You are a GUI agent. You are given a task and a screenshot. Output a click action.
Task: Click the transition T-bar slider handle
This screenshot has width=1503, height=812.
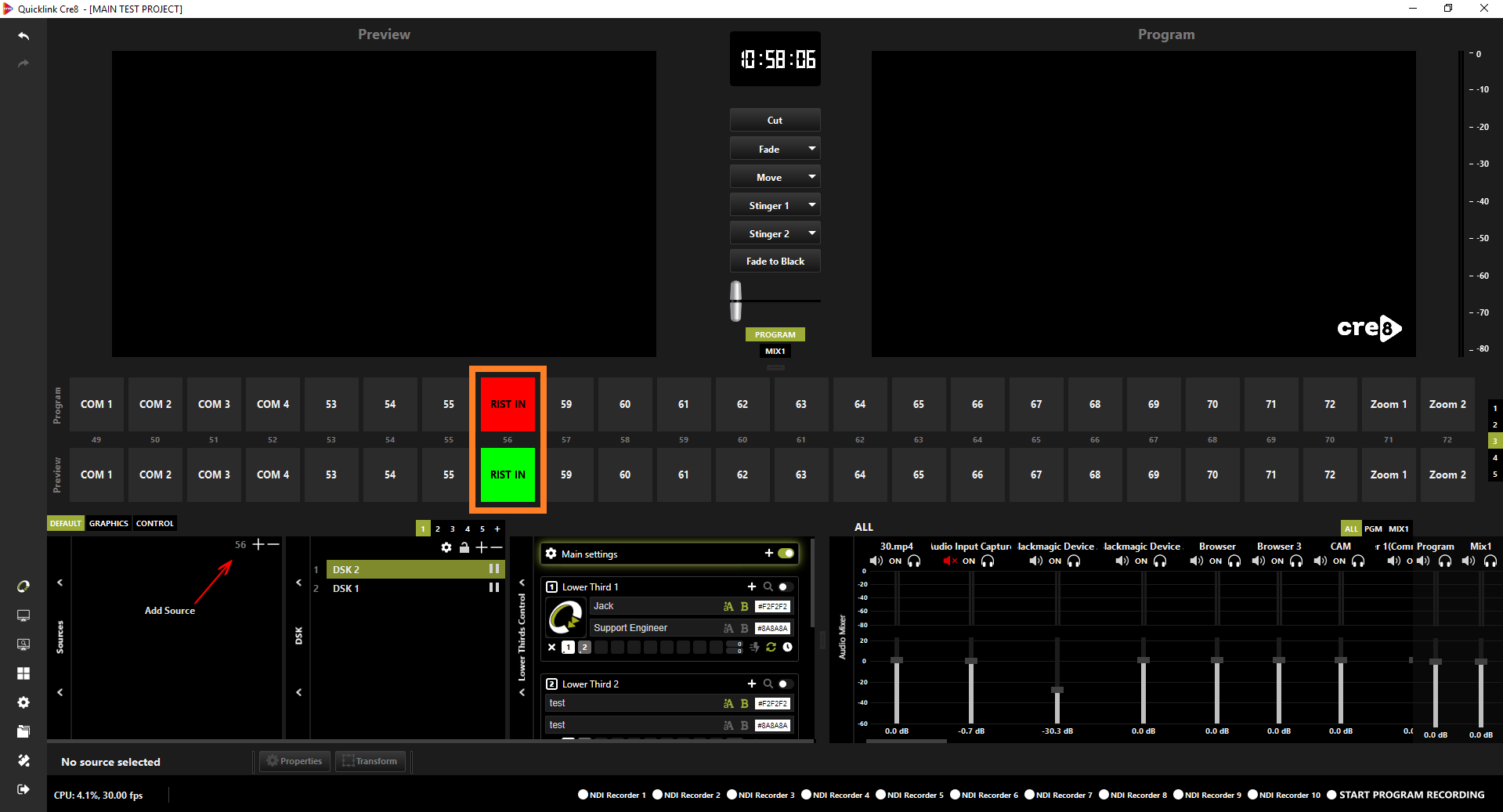[x=735, y=301]
